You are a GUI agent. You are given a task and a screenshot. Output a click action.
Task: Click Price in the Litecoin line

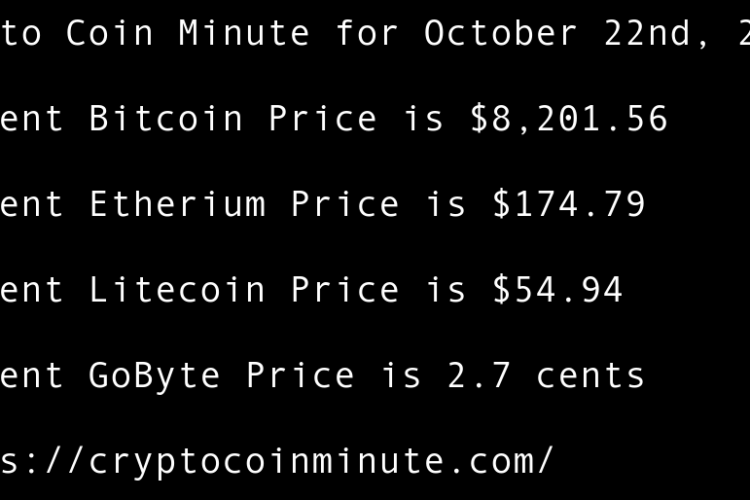pyautogui.click(x=345, y=290)
